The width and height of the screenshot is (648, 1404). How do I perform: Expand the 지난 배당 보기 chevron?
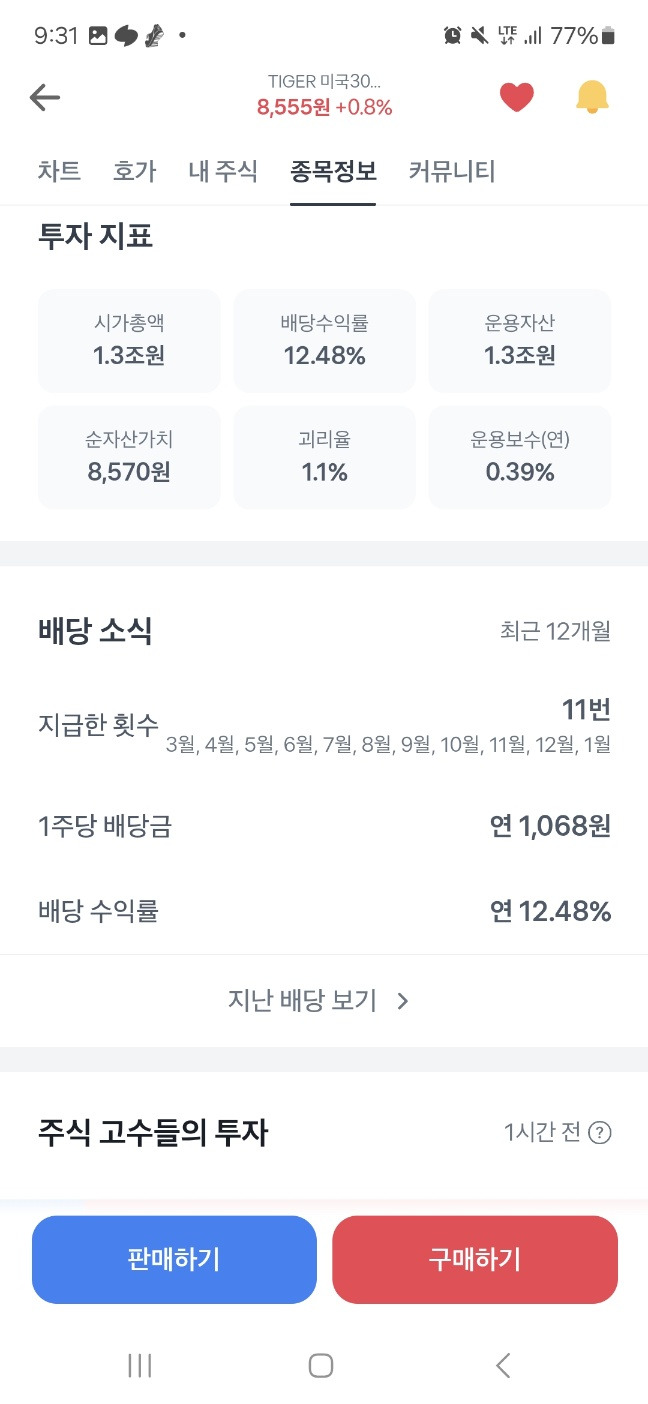[x=403, y=1001]
